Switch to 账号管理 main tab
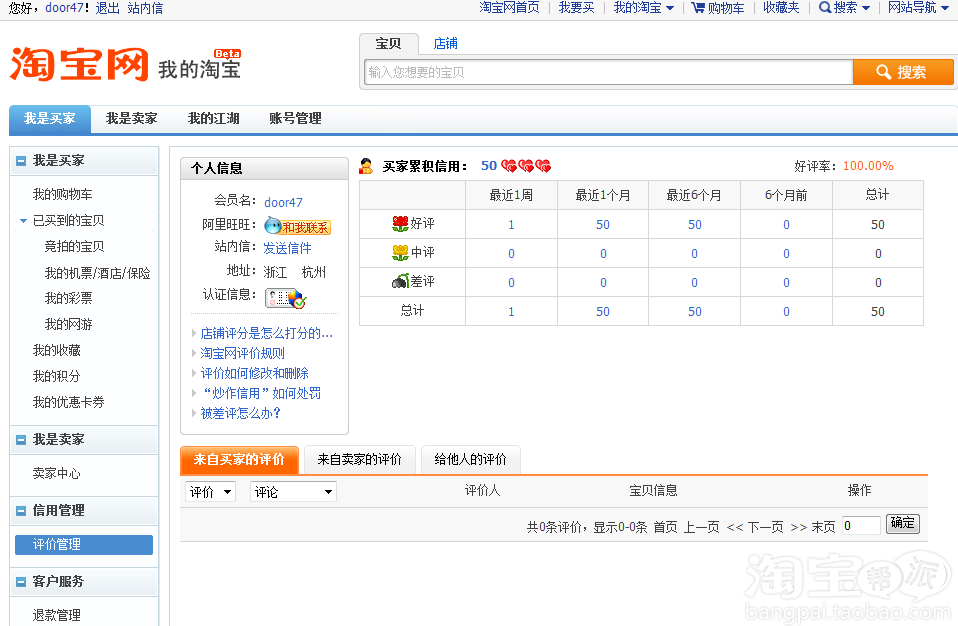Image resolution: width=958 pixels, height=626 pixels. pyautogui.click(x=295, y=118)
